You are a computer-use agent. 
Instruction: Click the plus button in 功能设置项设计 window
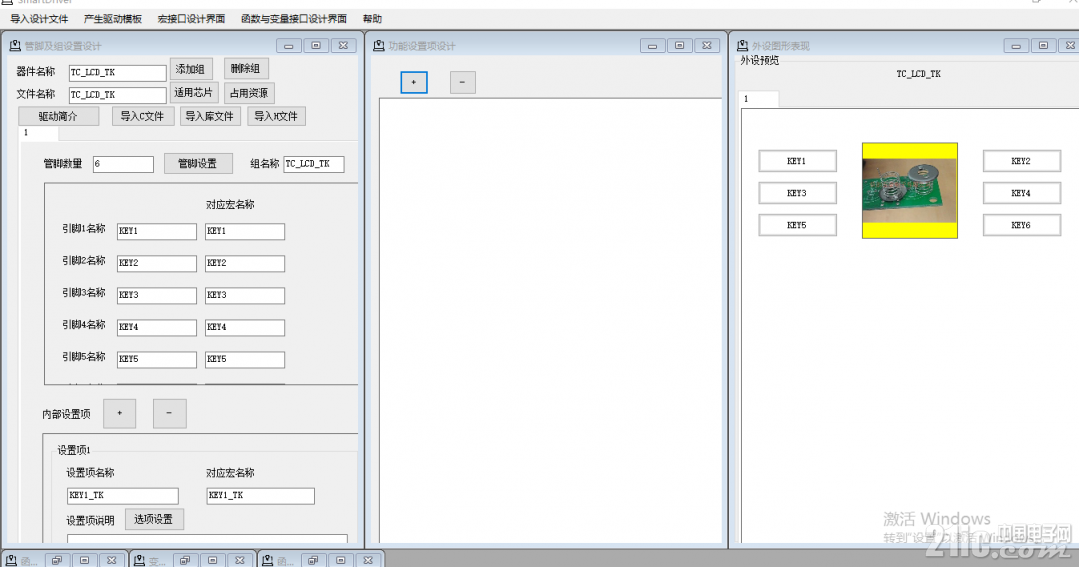(414, 83)
